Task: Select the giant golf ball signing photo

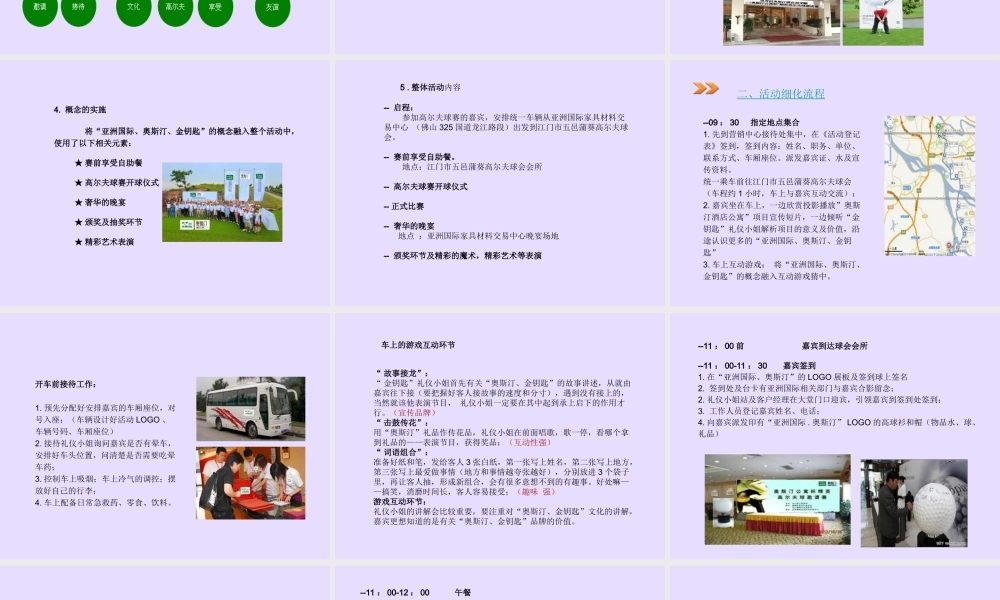Action: click(x=914, y=503)
